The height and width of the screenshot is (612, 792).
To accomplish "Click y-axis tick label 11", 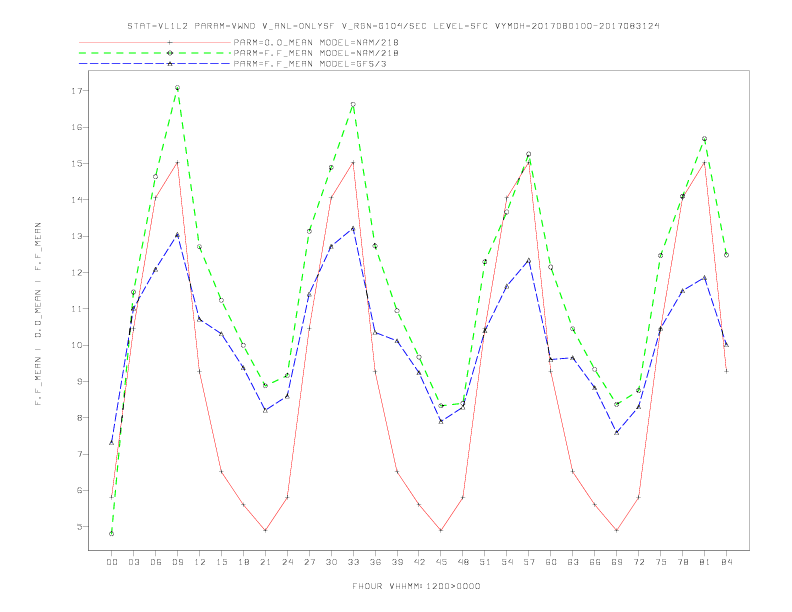I will click(76, 309).
